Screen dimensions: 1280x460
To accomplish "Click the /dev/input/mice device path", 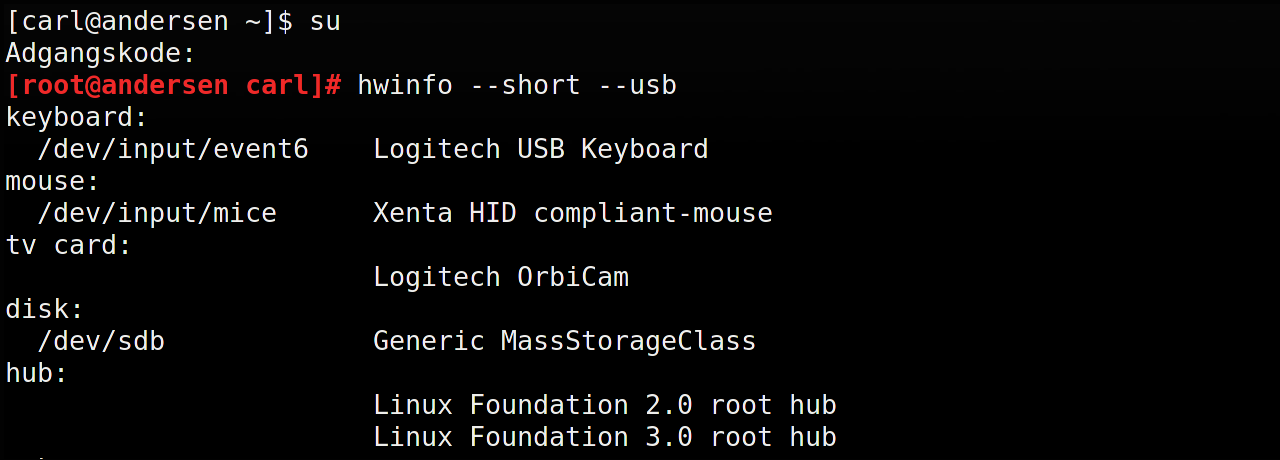I will tap(157, 213).
